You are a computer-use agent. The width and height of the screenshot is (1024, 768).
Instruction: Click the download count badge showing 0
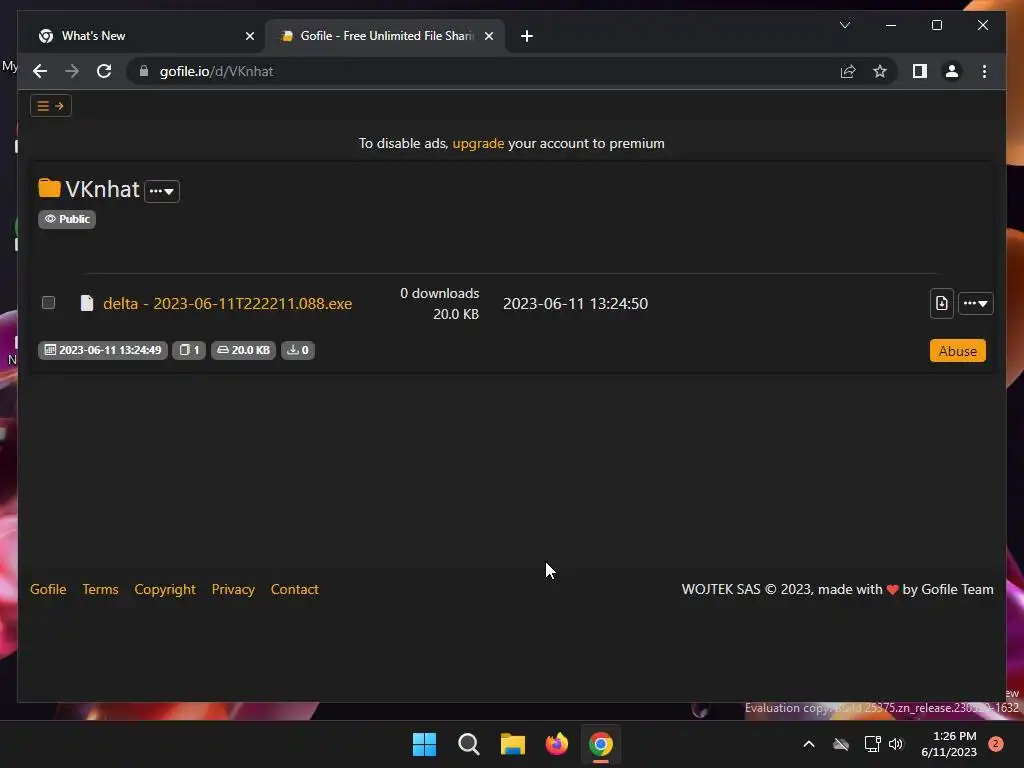point(298,350)
